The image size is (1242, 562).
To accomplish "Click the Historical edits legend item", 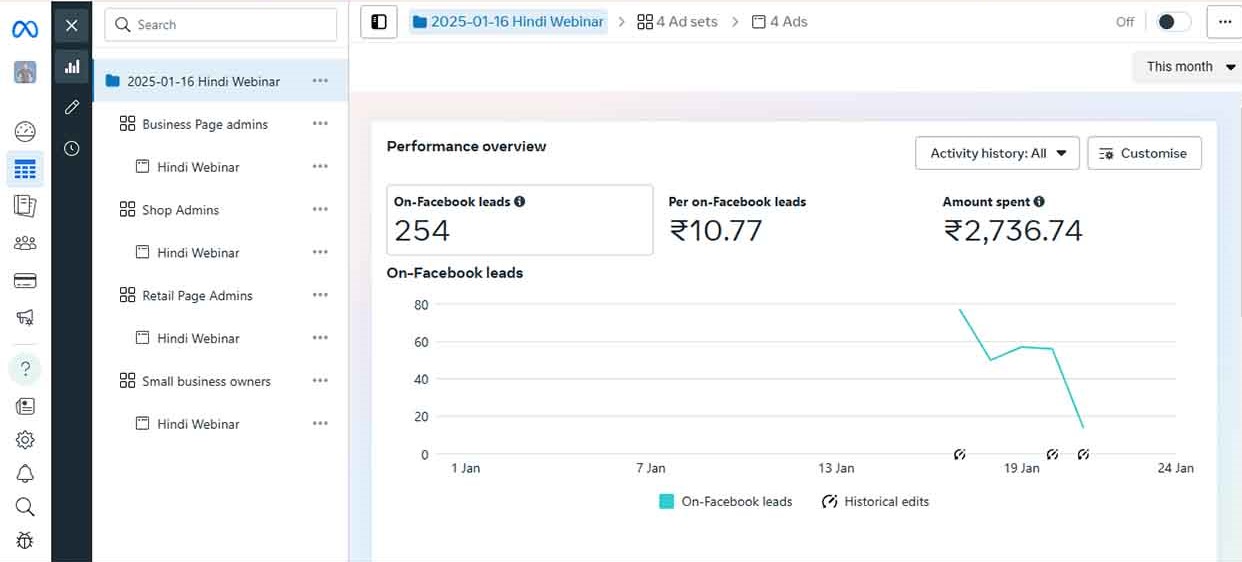I will [x=875, y=502].
